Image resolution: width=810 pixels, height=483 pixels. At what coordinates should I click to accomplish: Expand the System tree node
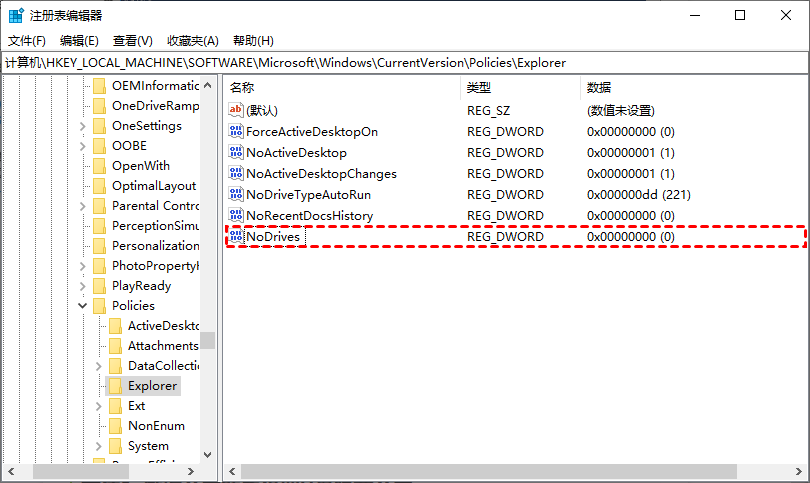[99, 446]
